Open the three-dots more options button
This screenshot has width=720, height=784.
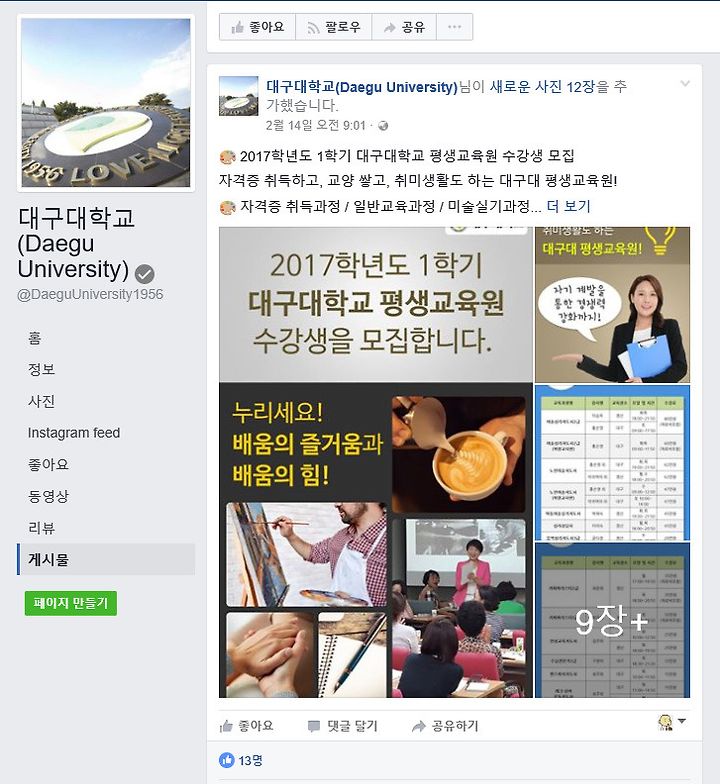[x=454, y=27]
